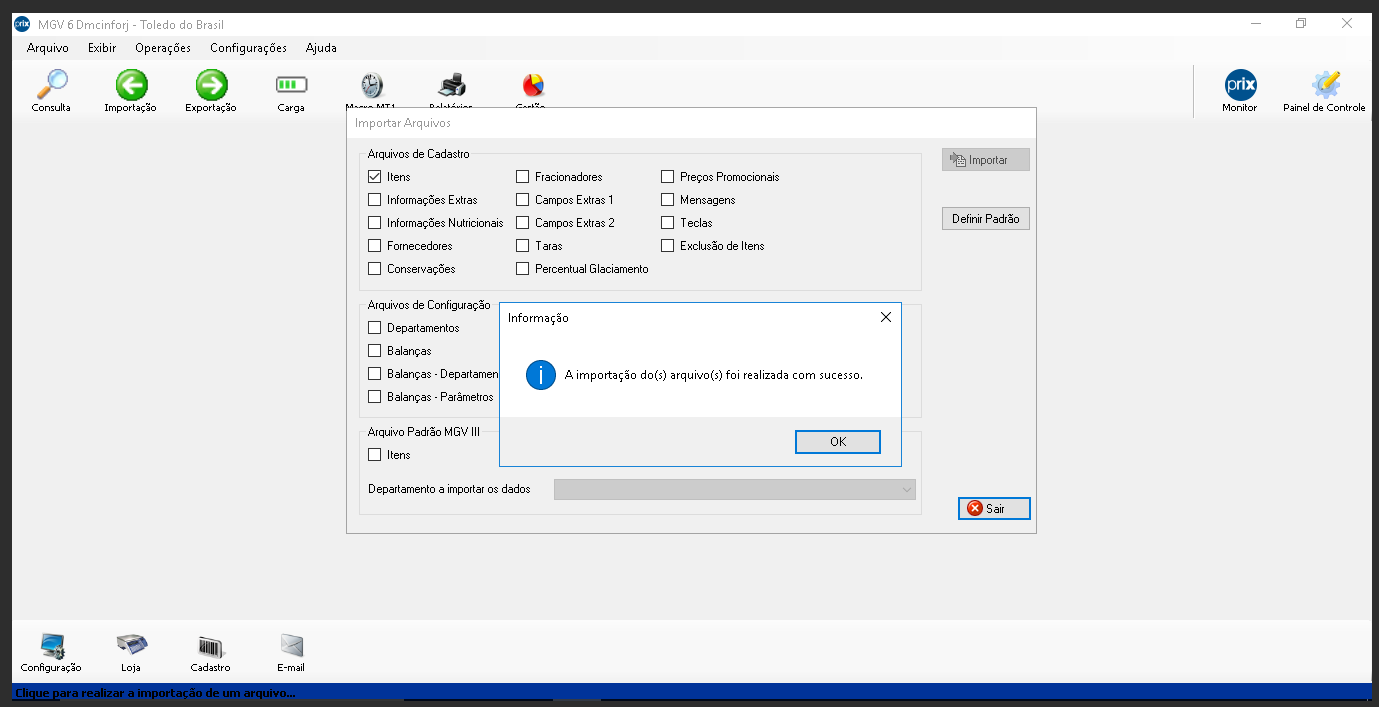Open the E-mail envelope icon

click(291, 646)
